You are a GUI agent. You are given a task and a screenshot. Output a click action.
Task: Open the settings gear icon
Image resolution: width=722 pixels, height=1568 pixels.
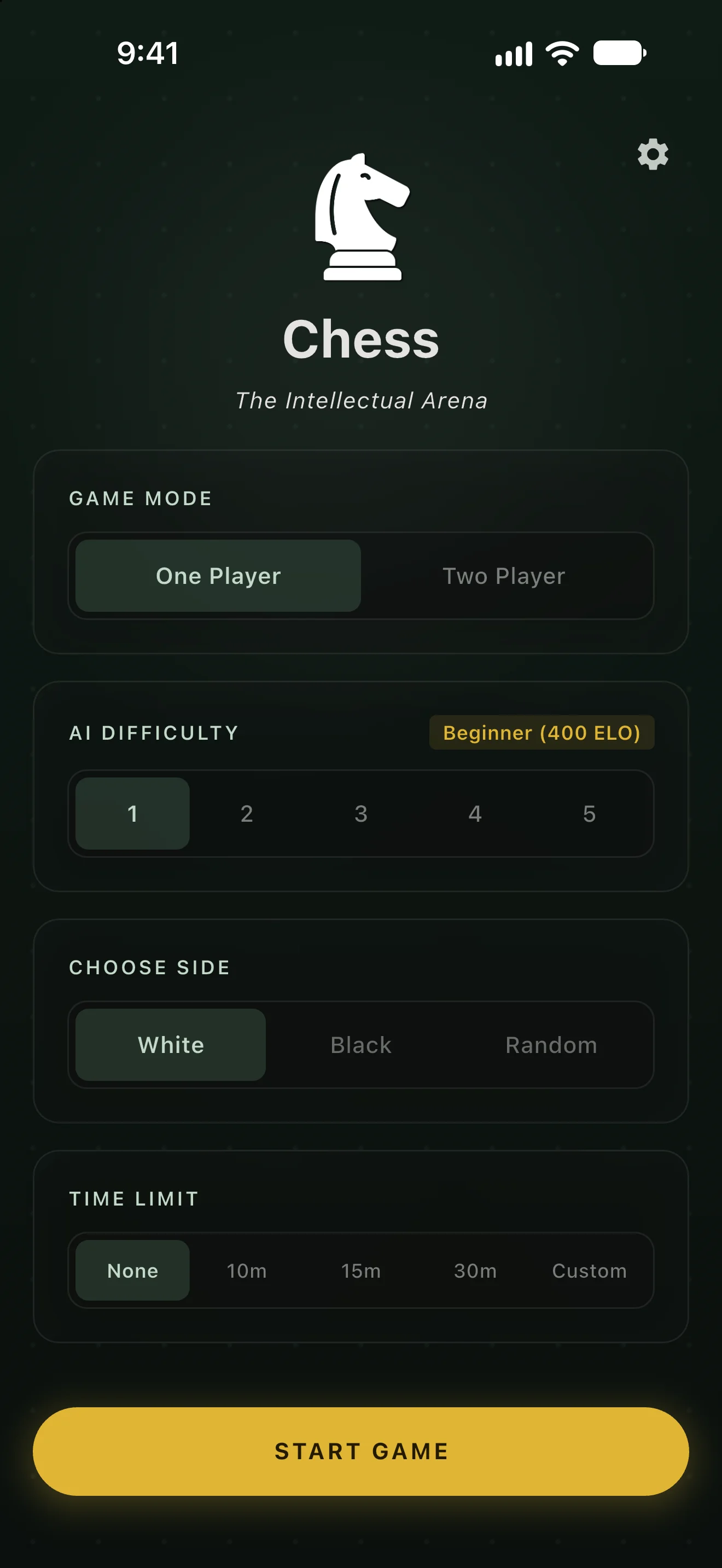click(653, 154)
